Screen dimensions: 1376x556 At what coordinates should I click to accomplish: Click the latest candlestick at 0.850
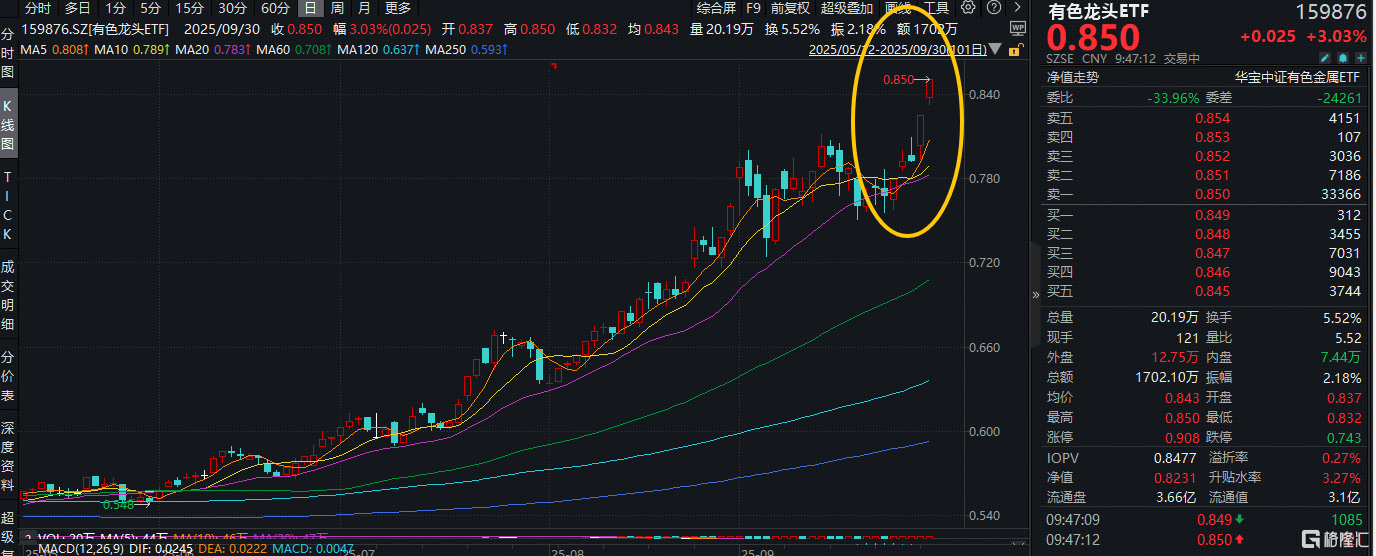pyautogui.click(x=931, y=90)
